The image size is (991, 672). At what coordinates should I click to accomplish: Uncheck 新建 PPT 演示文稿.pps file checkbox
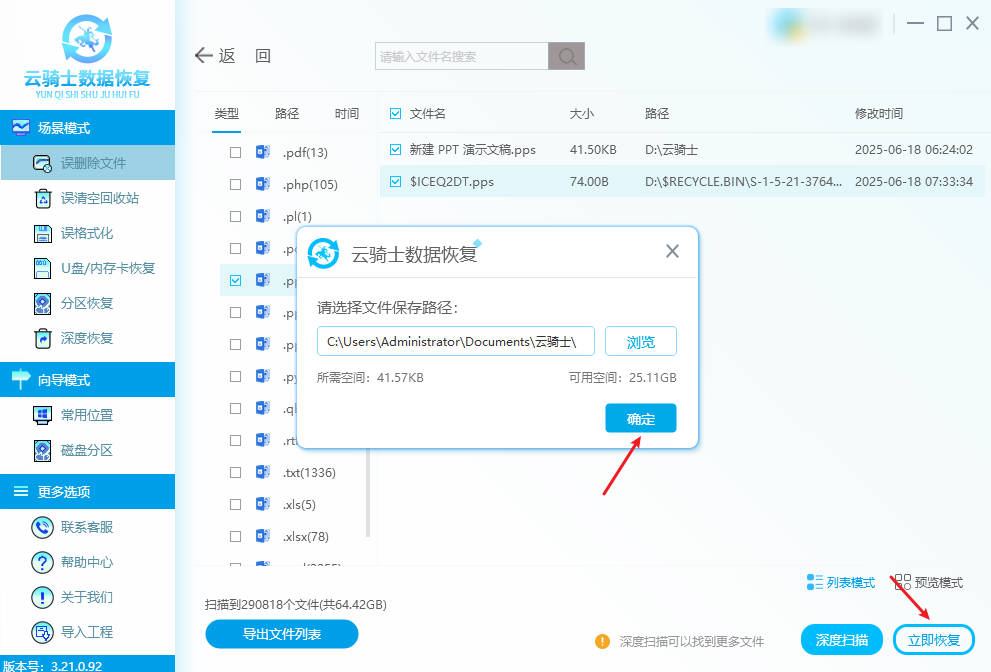[x=396, y=150]
